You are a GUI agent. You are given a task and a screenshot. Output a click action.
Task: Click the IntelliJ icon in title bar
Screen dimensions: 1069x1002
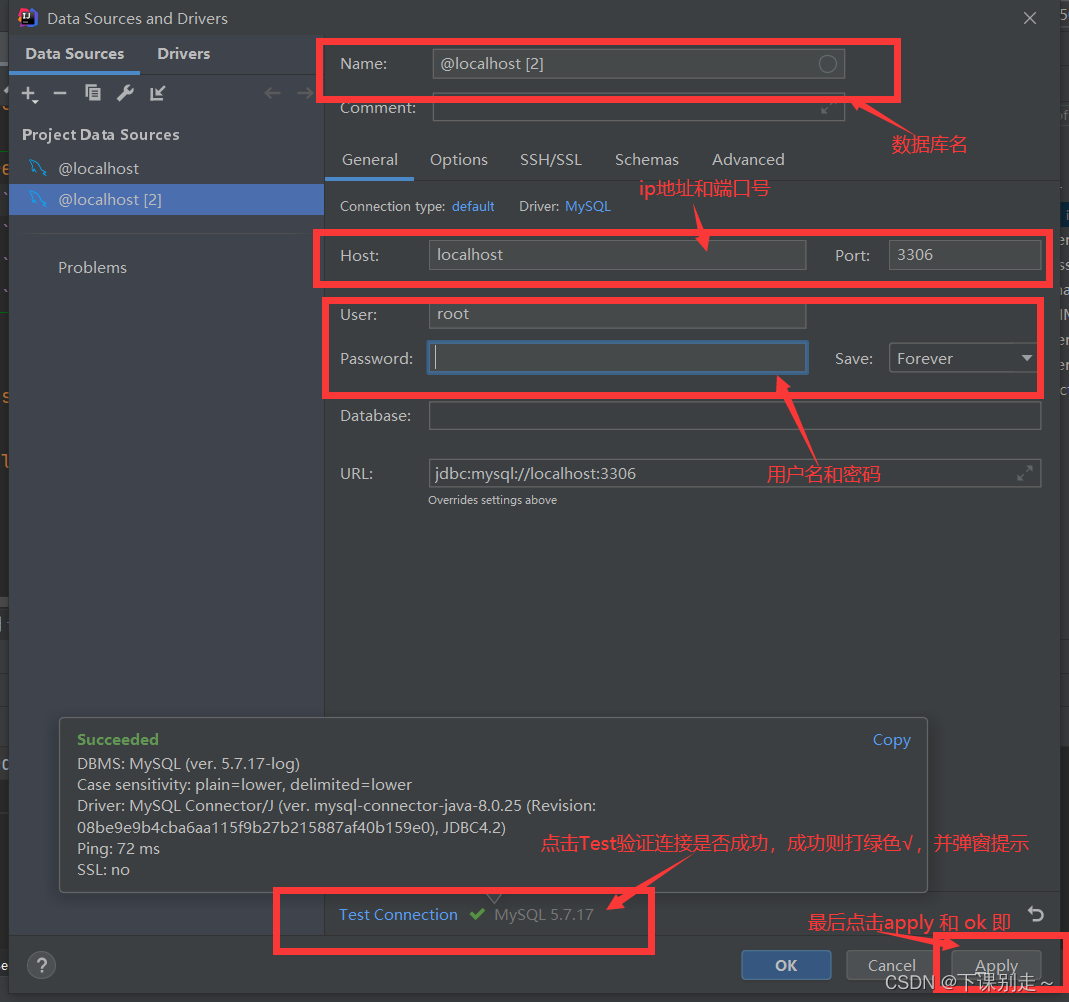tap(27, 18)
